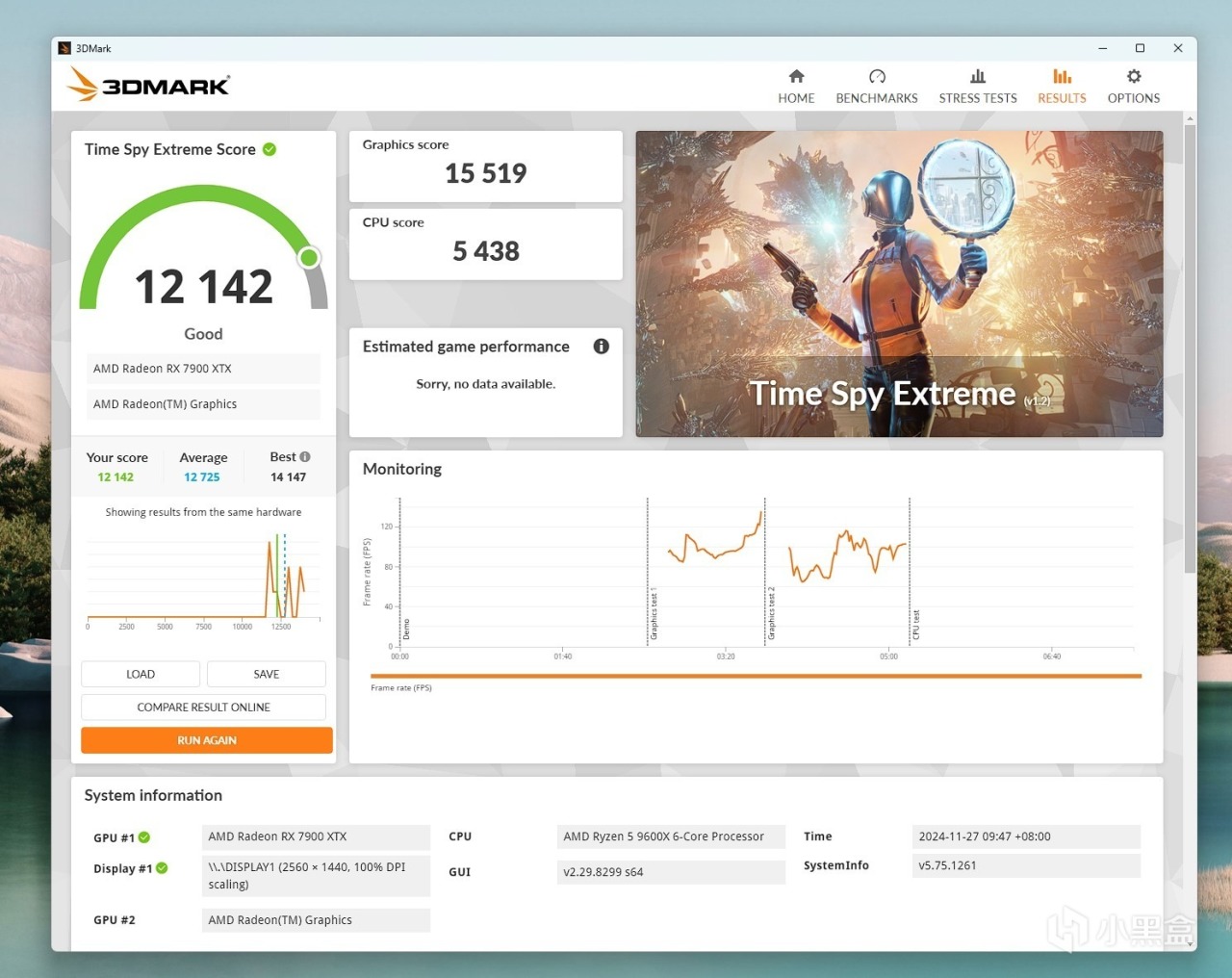Click the Graphics test 1 timeline marker
This screenshot has height=978, width=1232.
[x=648, y=572]
